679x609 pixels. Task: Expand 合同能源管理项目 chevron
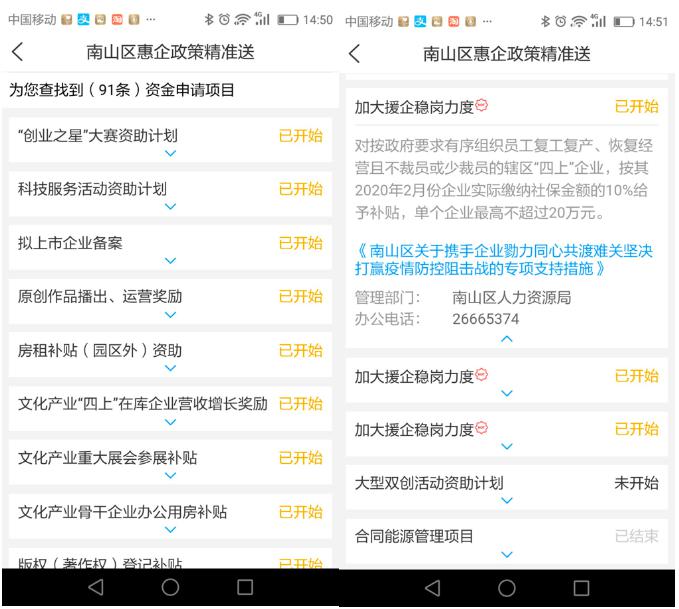tap(507, 554)
